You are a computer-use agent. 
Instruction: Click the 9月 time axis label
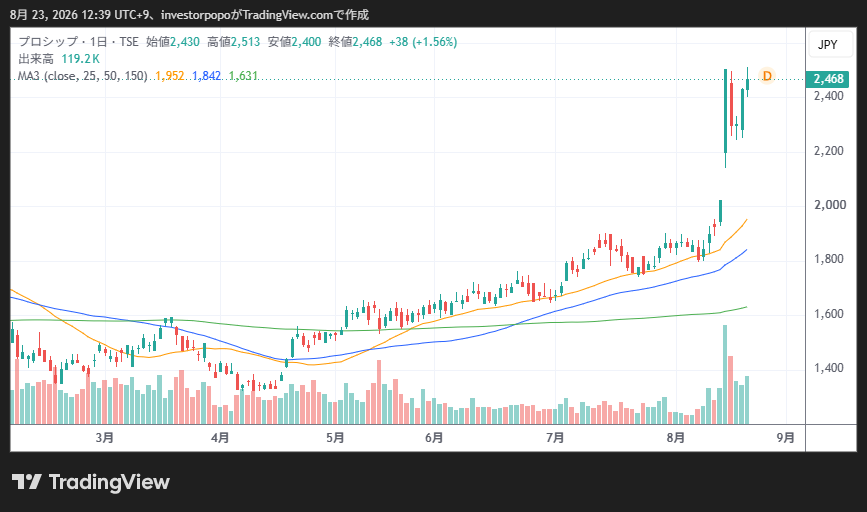click(x=786, y=438)
